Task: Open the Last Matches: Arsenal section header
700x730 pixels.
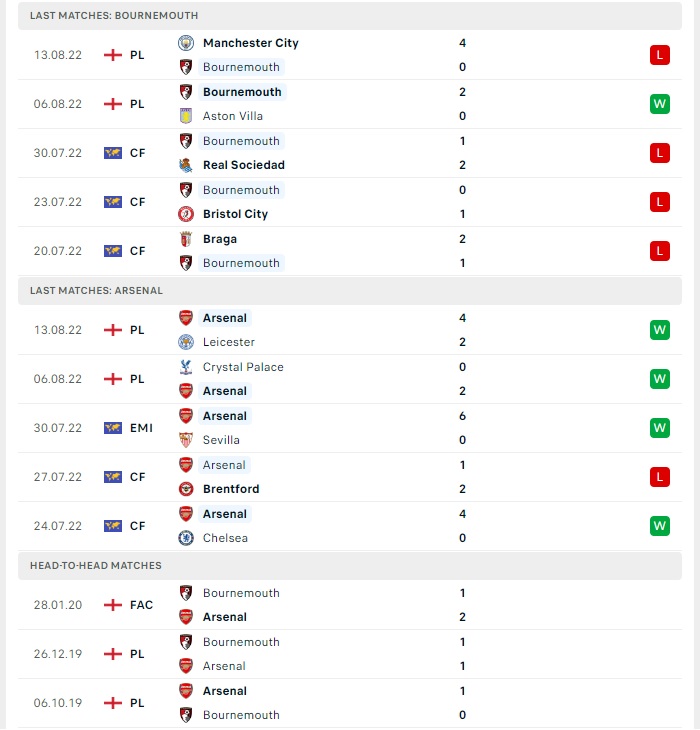Action: 350,291
